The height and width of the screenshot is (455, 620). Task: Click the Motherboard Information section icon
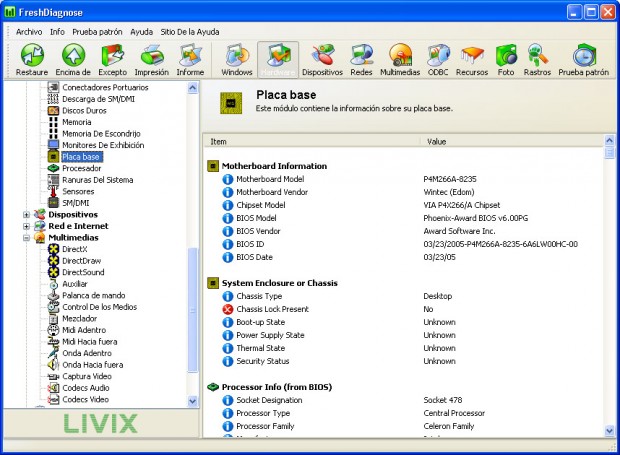(x=213, y=166)
